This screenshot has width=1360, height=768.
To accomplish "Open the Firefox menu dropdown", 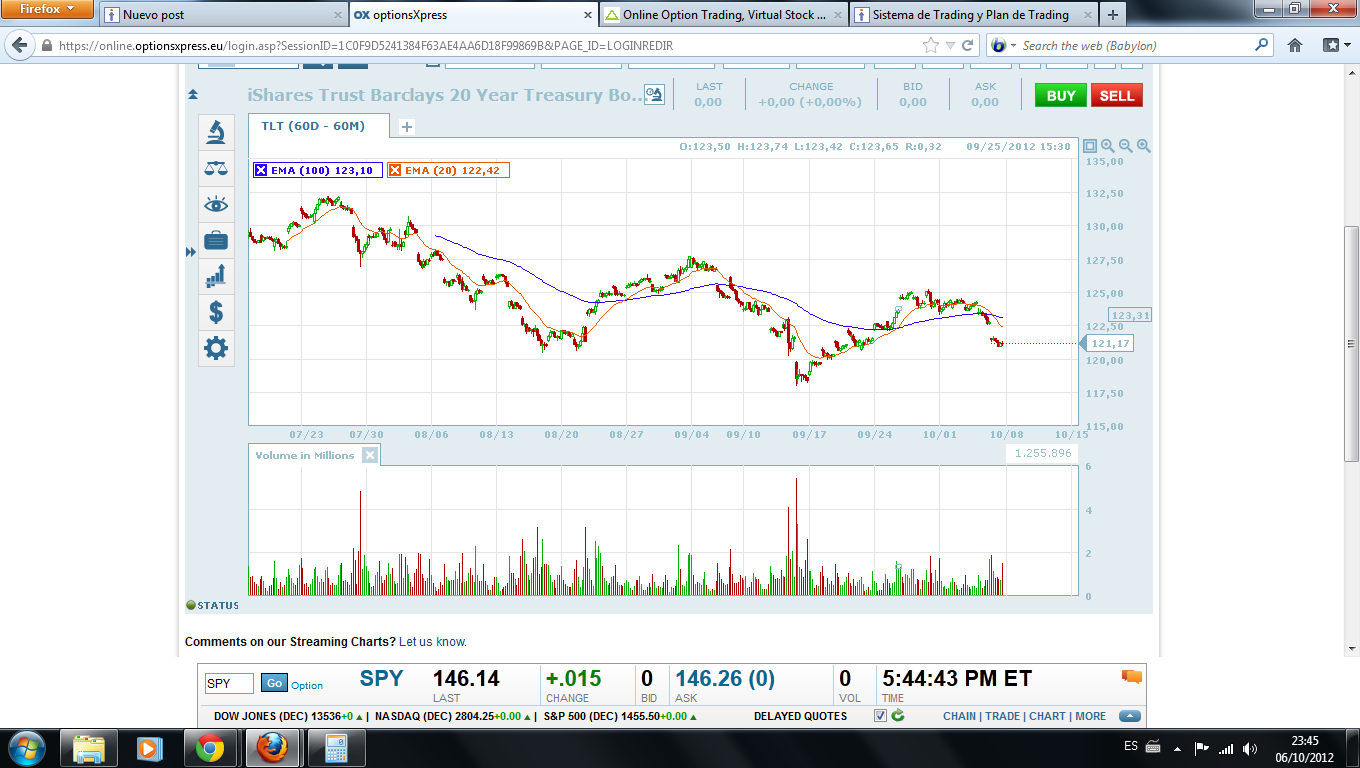I will click(x=47, y=9).
